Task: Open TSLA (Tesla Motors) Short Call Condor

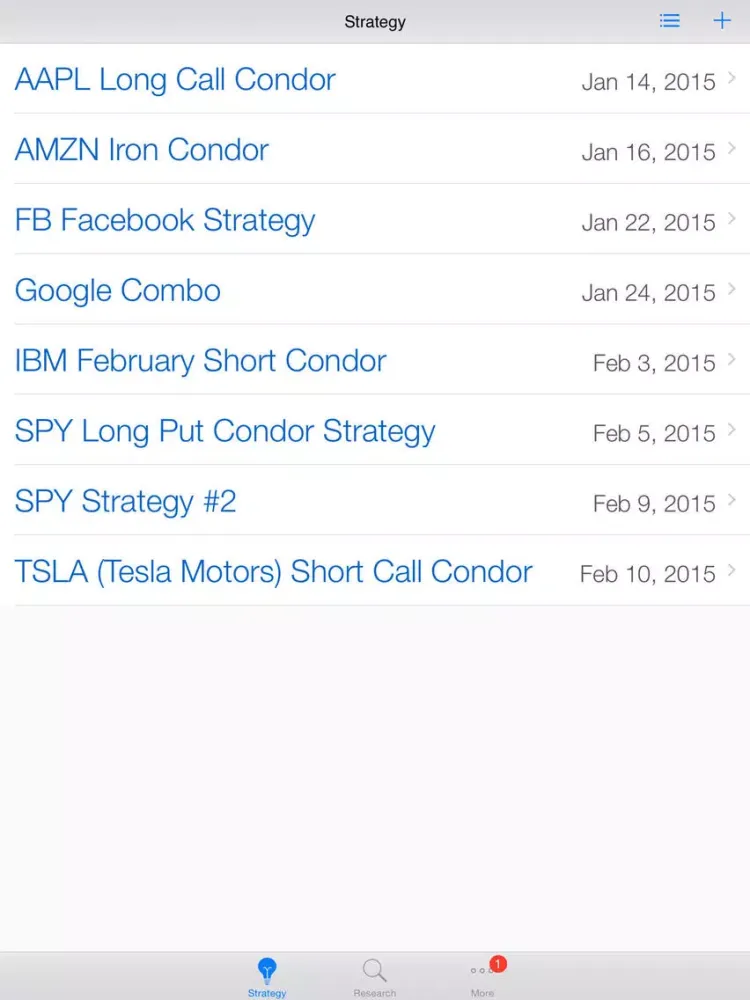Action: [x=273, y=572]
